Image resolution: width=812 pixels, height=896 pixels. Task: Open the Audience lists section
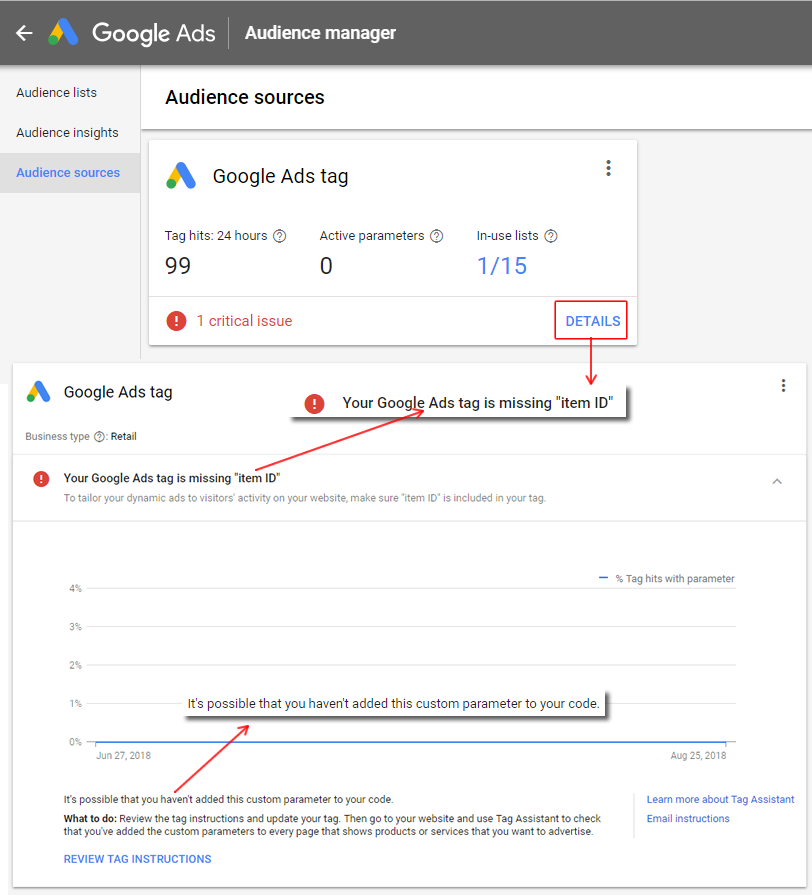tap(57, 93)
